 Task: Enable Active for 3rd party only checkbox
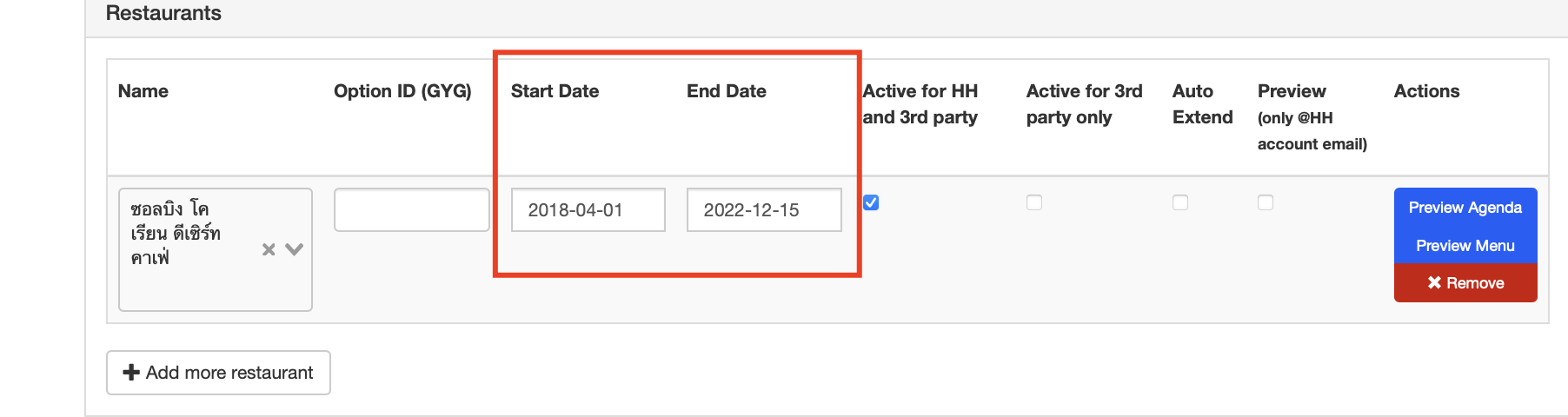click(x=1034, y=202)
